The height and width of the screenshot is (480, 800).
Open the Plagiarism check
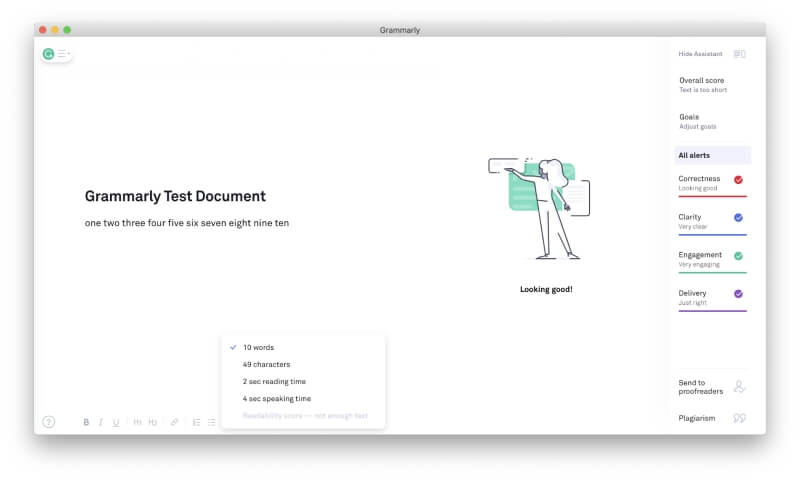696,418
